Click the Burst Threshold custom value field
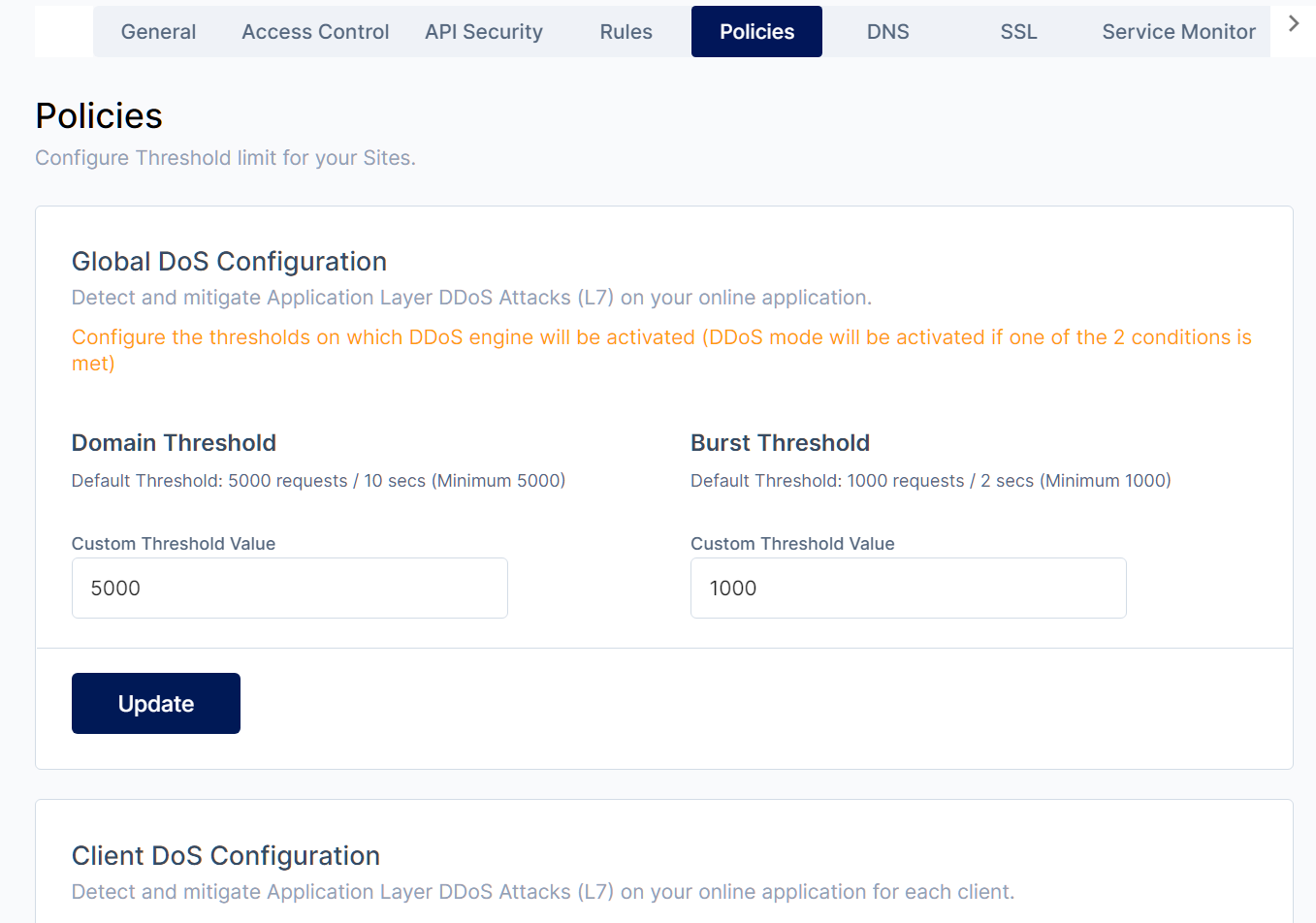 tap(909, 588)
